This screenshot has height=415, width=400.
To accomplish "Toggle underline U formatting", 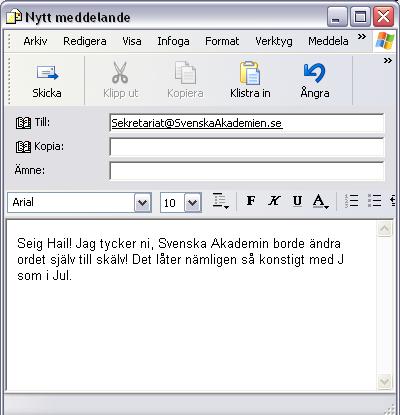I will 297,201.
